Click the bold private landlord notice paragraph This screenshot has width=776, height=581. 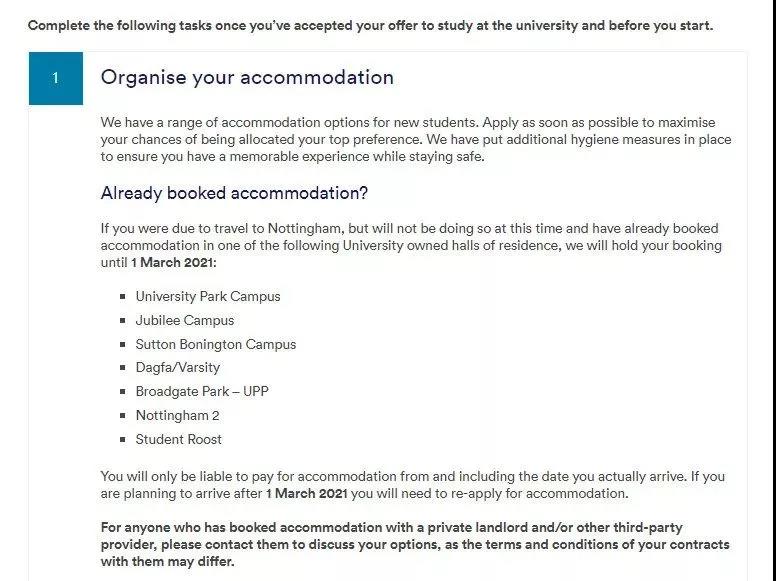[415, 544]
